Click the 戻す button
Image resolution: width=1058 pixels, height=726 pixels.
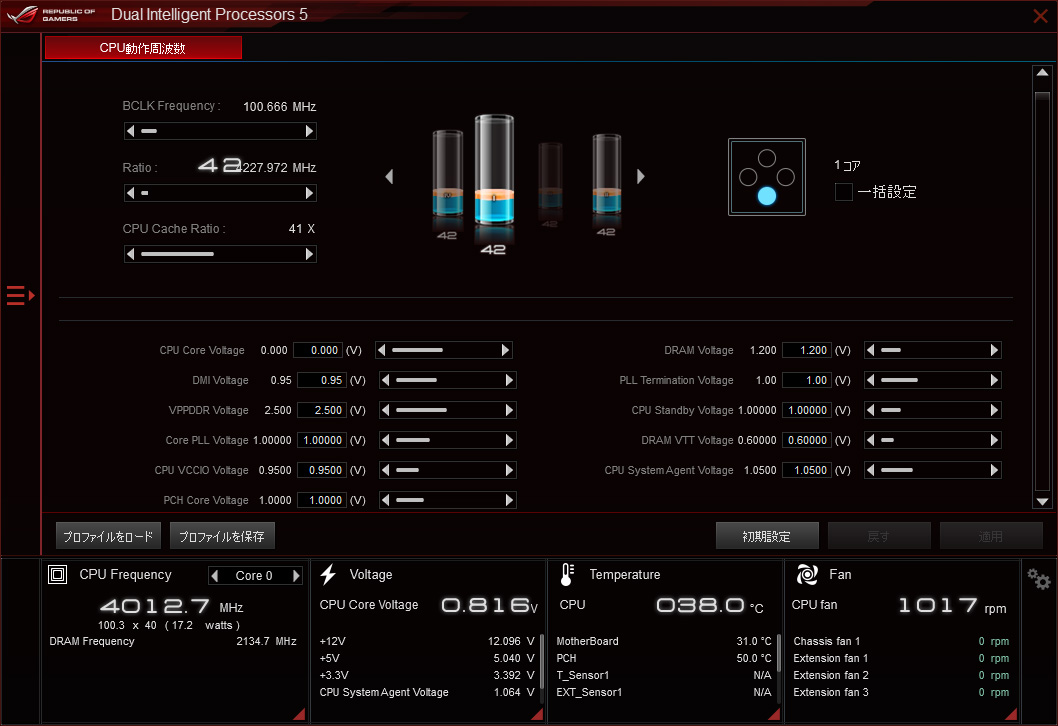click(879, 536)
